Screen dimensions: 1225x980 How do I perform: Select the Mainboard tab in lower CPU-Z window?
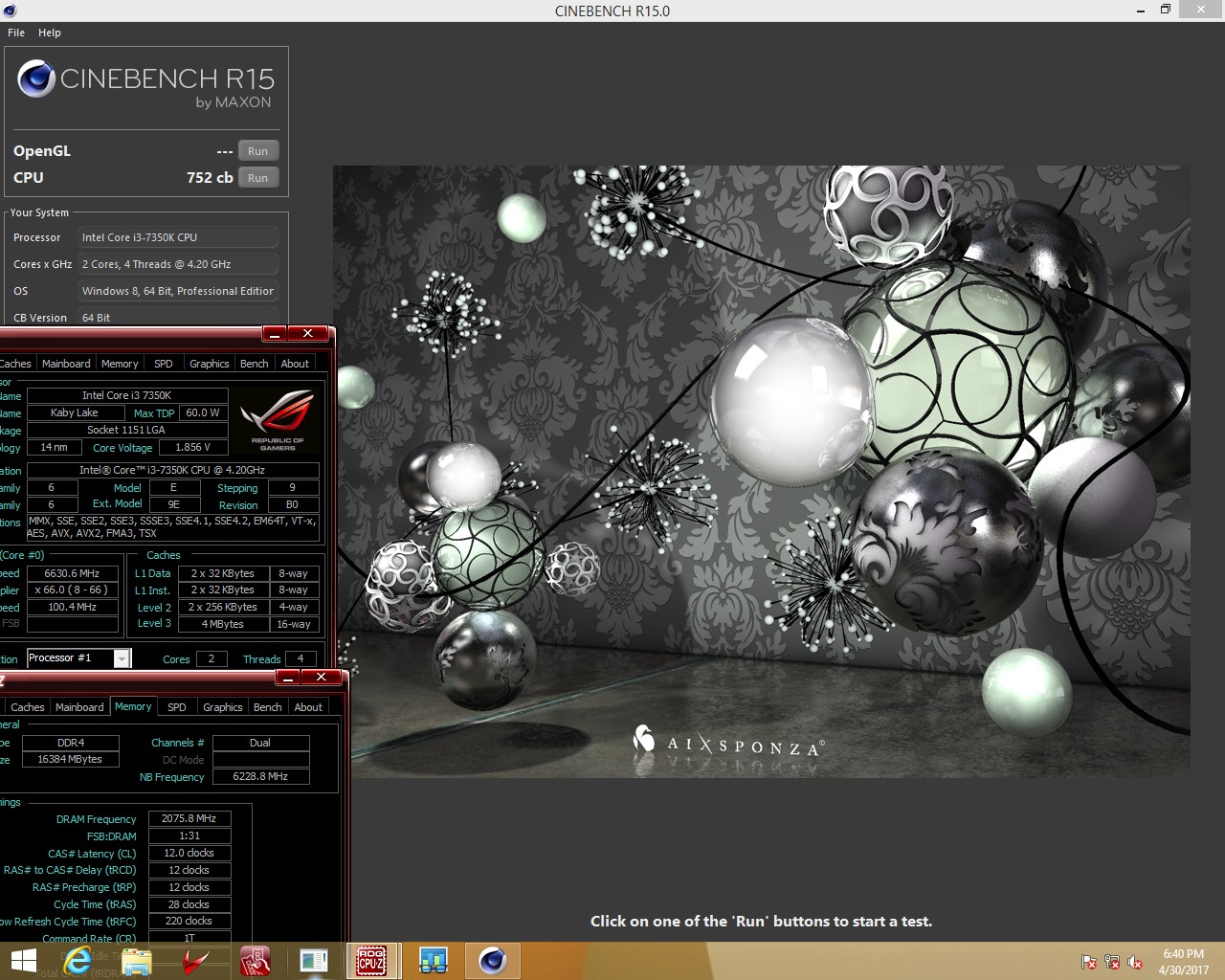79,707
